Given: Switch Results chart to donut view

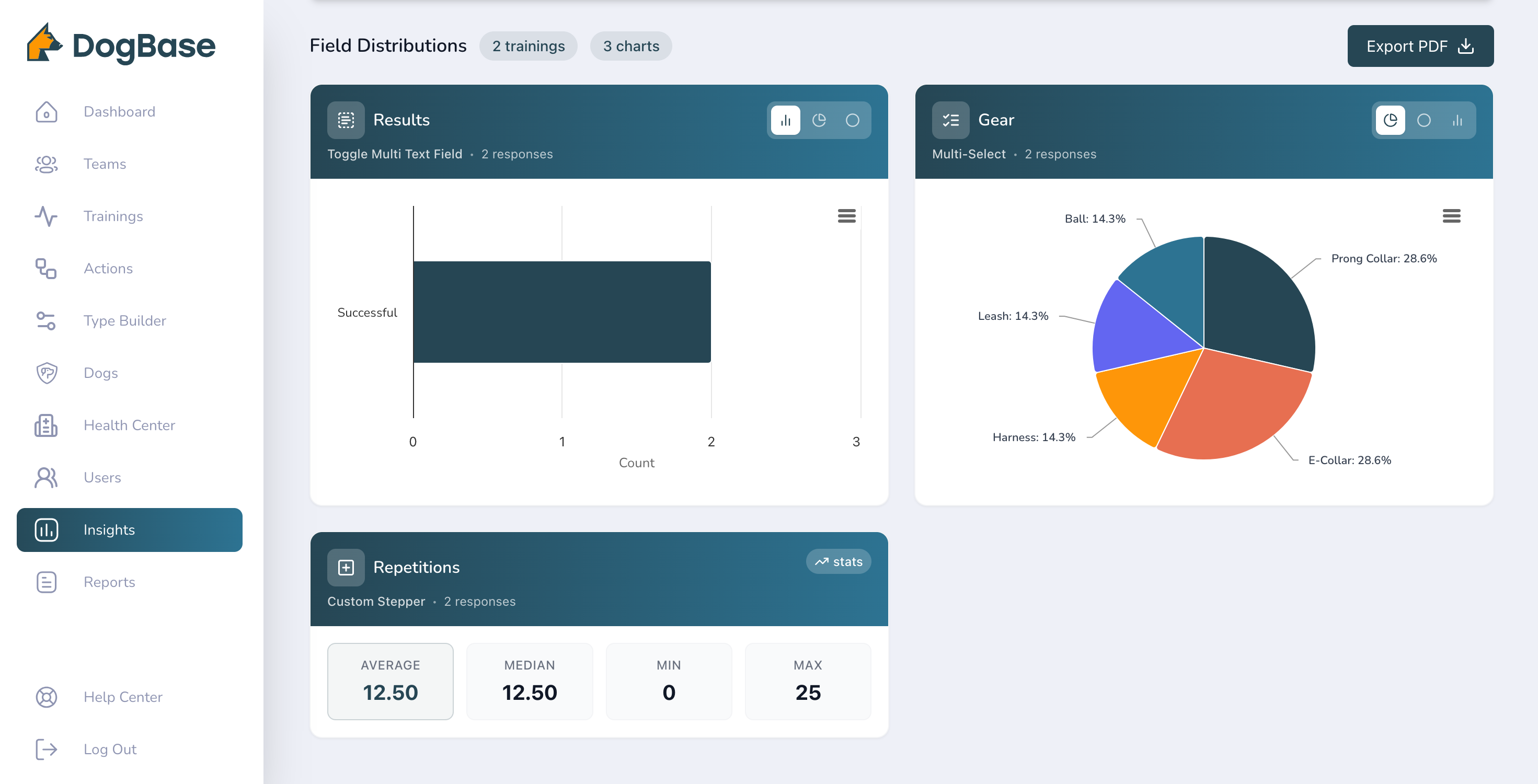Looking at the screenshot, I should pyautogui.click(x=852, y=120).
